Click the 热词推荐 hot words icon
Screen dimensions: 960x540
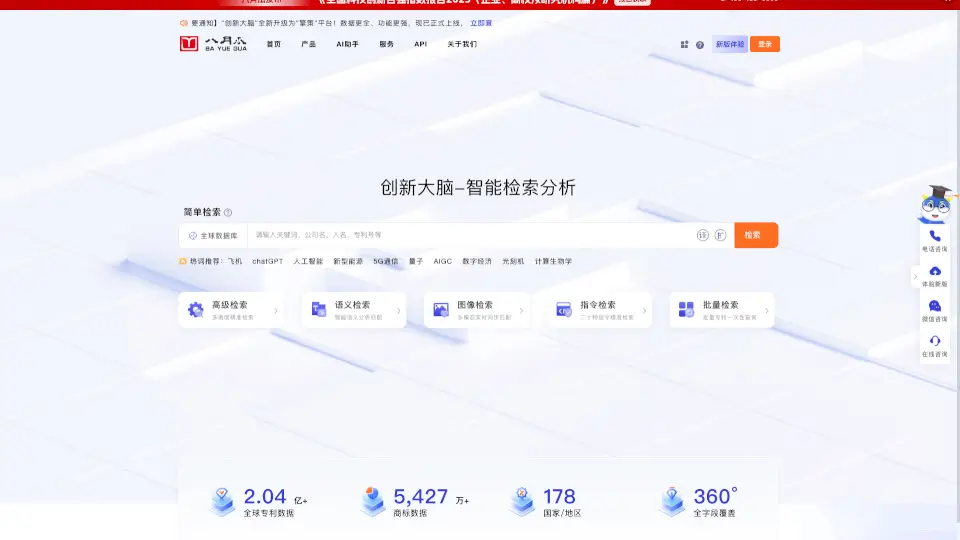click(x=182, y=261)
